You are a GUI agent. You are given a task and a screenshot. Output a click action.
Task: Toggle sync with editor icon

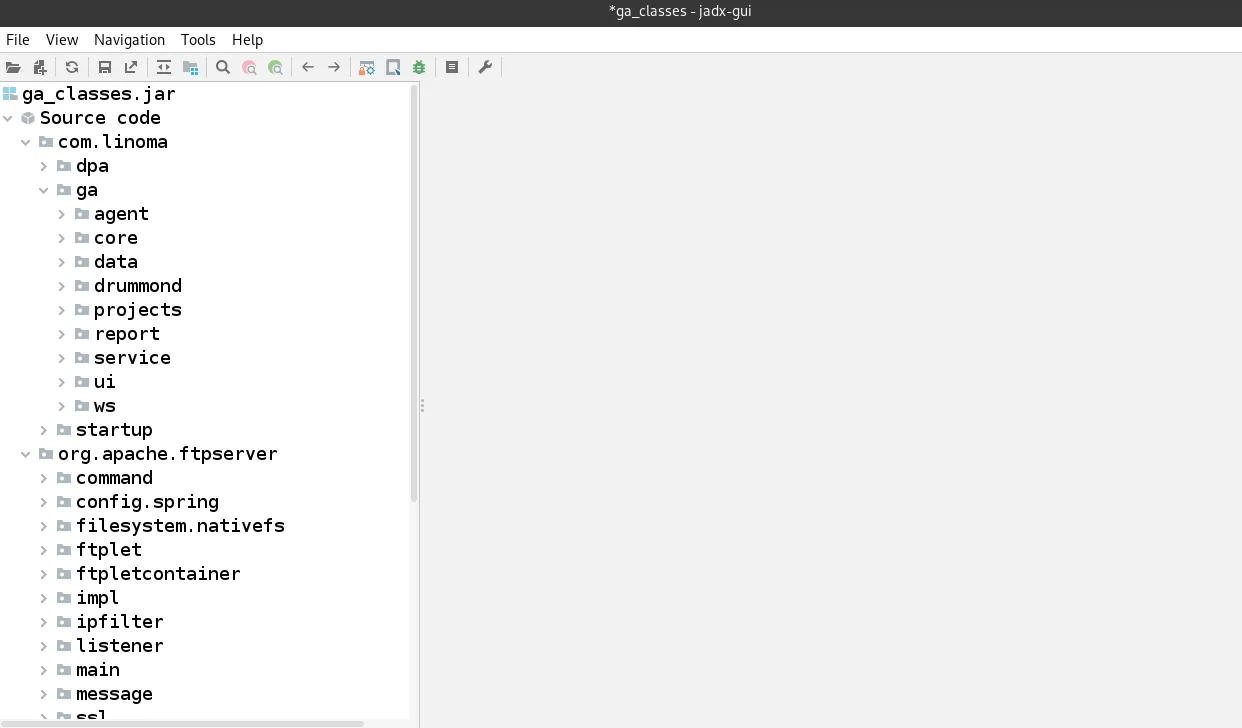click(163, 67)
